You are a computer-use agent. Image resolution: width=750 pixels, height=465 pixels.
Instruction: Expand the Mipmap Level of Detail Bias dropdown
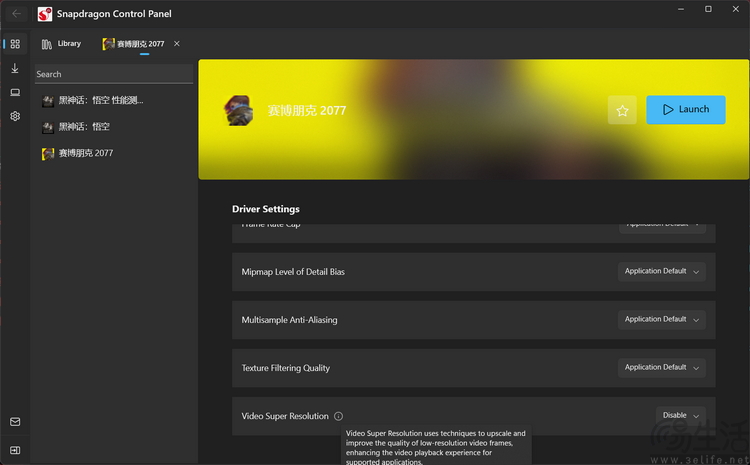tap(662, 271)
